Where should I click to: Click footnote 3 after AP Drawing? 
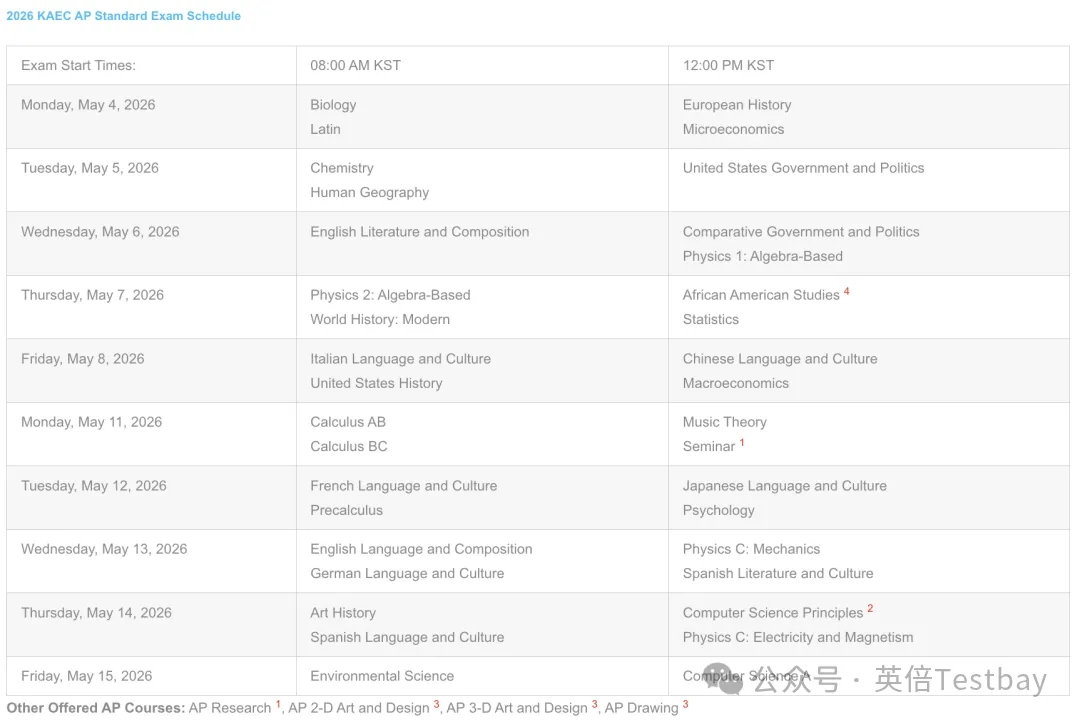coord(685,704)
